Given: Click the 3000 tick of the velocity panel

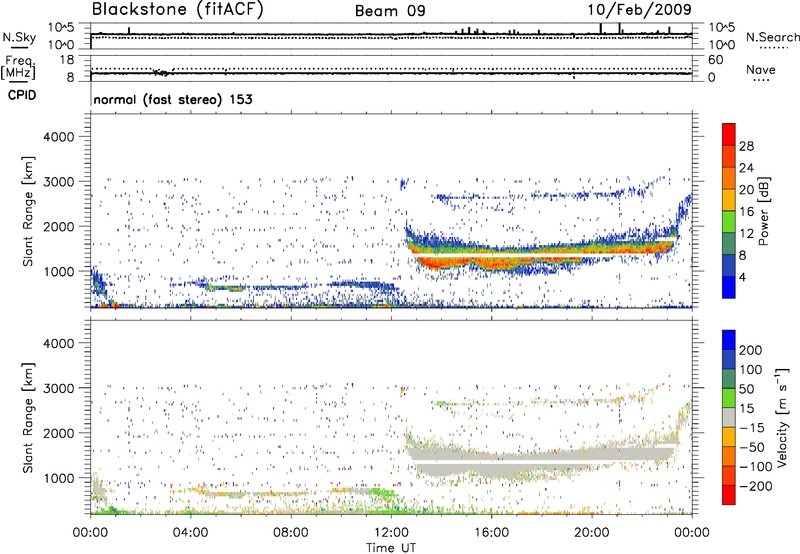Looking at the screenshot, I should (x=58, y=388).
